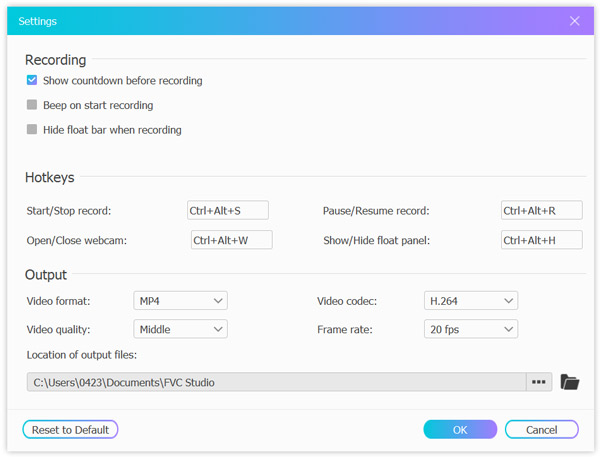The width and height of the screenshot is (600, 458).
Task: Edit the Start/Stop record hotkey field
Action: 228,210
